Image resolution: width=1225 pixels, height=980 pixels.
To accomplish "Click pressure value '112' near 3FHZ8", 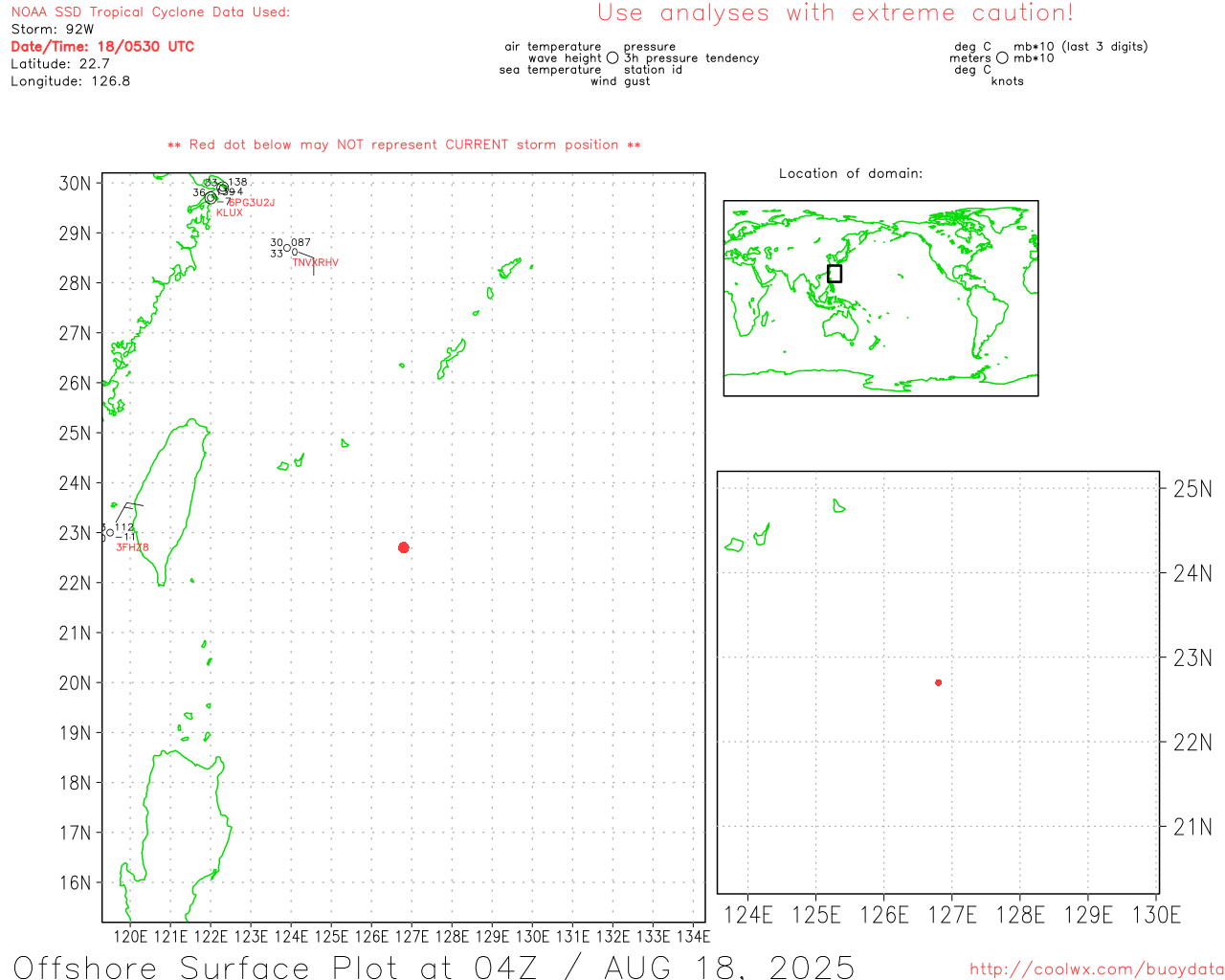I will [x=124, y=527].
